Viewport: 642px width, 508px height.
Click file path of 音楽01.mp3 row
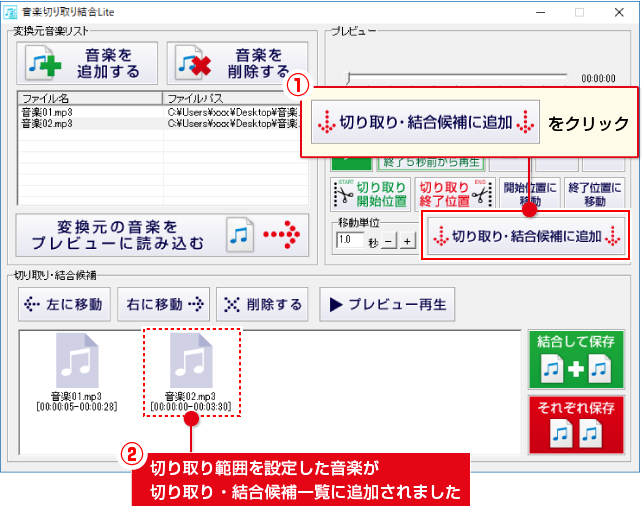(x=233, y=112)
